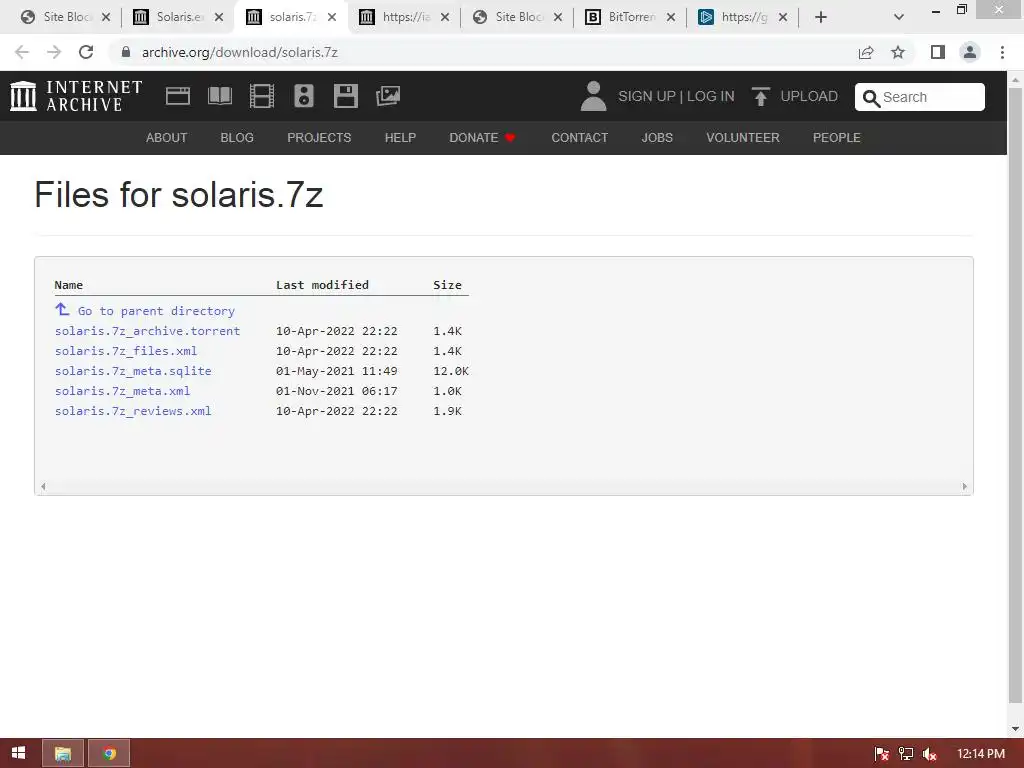
Task: Open solaris.7z_files.xml link
Action: coord(126,351)
